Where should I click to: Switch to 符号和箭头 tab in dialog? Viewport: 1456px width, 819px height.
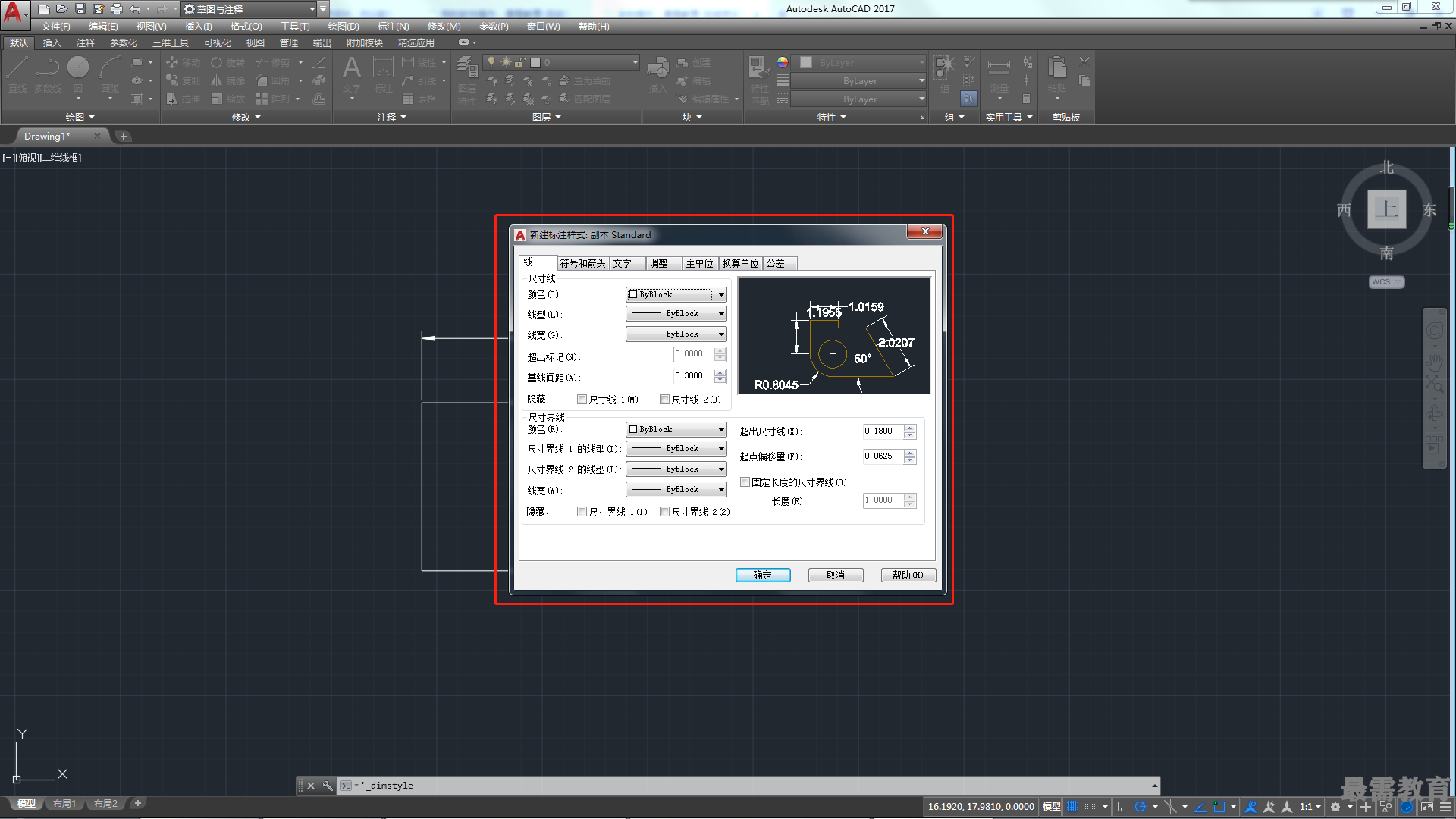tap(582, 263)
